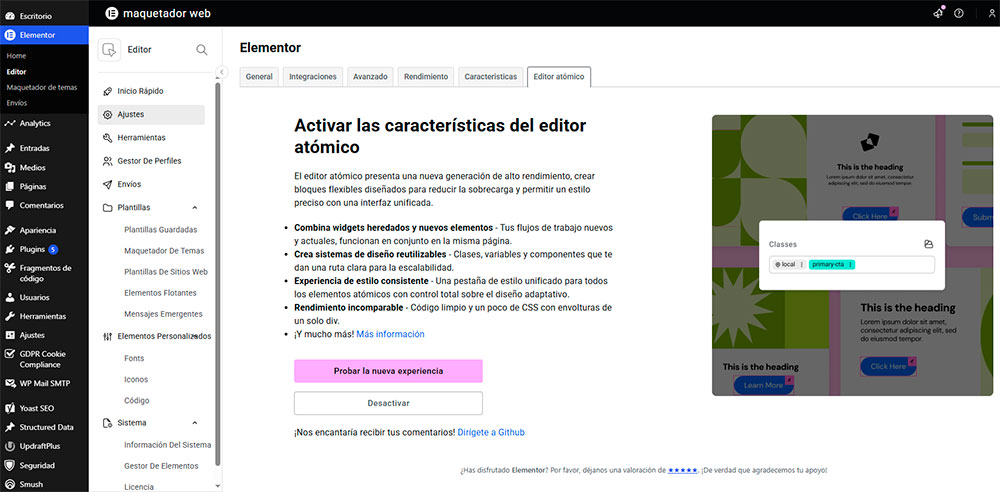Open search in the Editor sidebar
1000x492 pixels.
202,50
